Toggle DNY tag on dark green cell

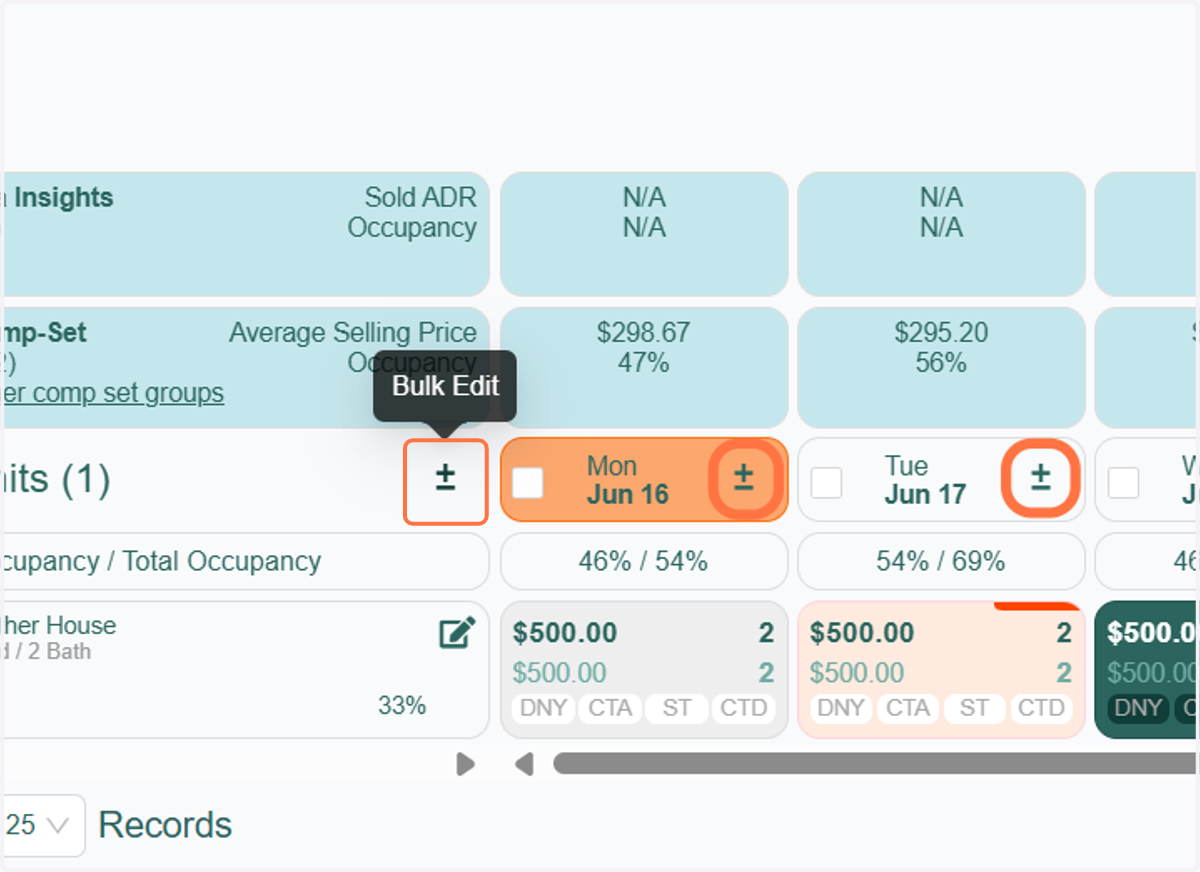1138,708
